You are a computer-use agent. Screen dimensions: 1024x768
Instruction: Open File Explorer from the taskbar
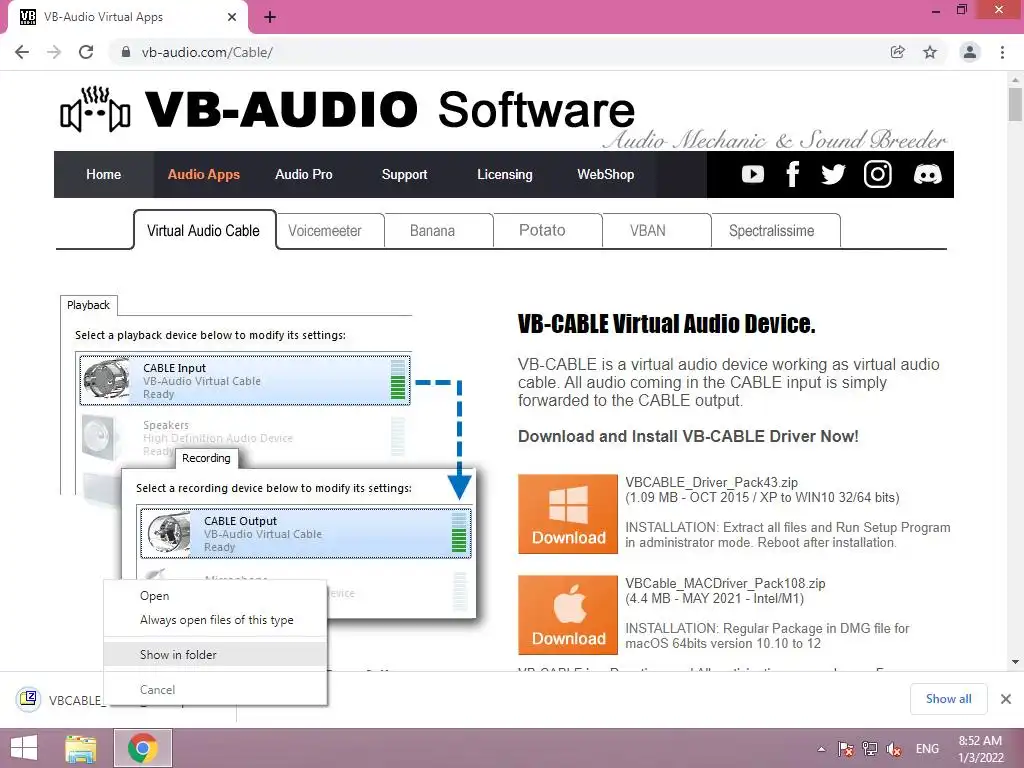[81, 748]
